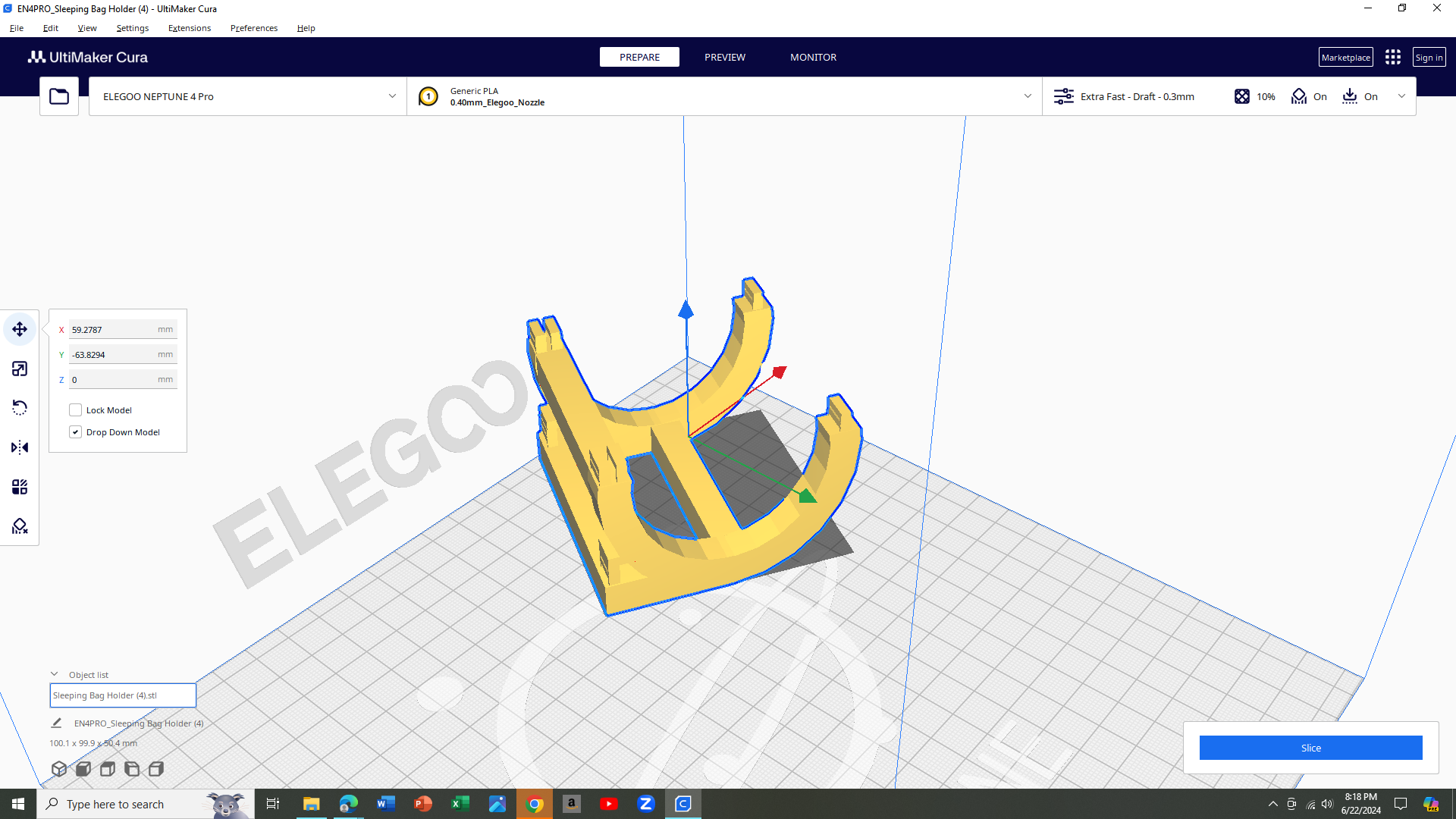The width and height of the screenshot is (1456, 819).
Task: Click the Slice button
Action: tap(1310, 748)
